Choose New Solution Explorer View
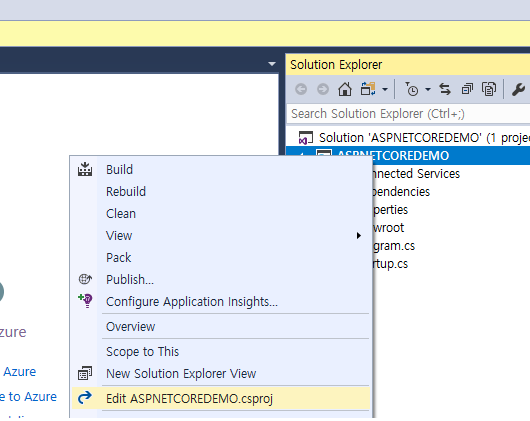530x421 pixels. click(221, 374)
